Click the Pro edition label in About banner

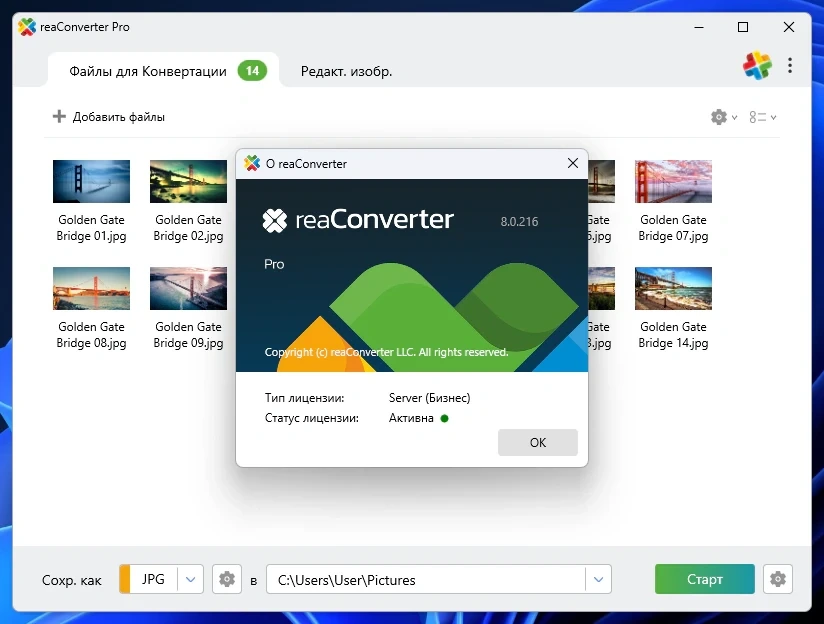[274, 264]
